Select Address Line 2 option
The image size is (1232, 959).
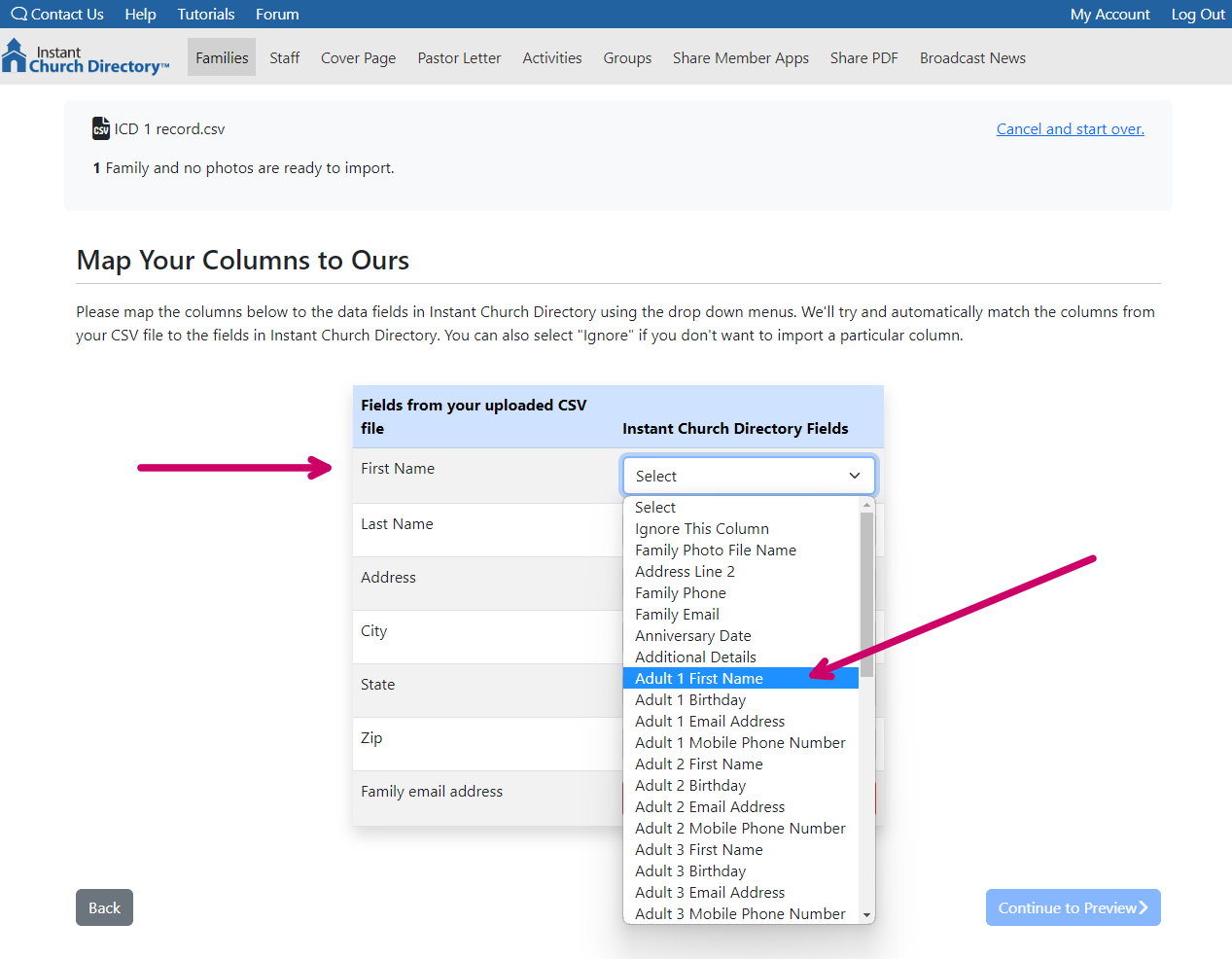[741, 571]
